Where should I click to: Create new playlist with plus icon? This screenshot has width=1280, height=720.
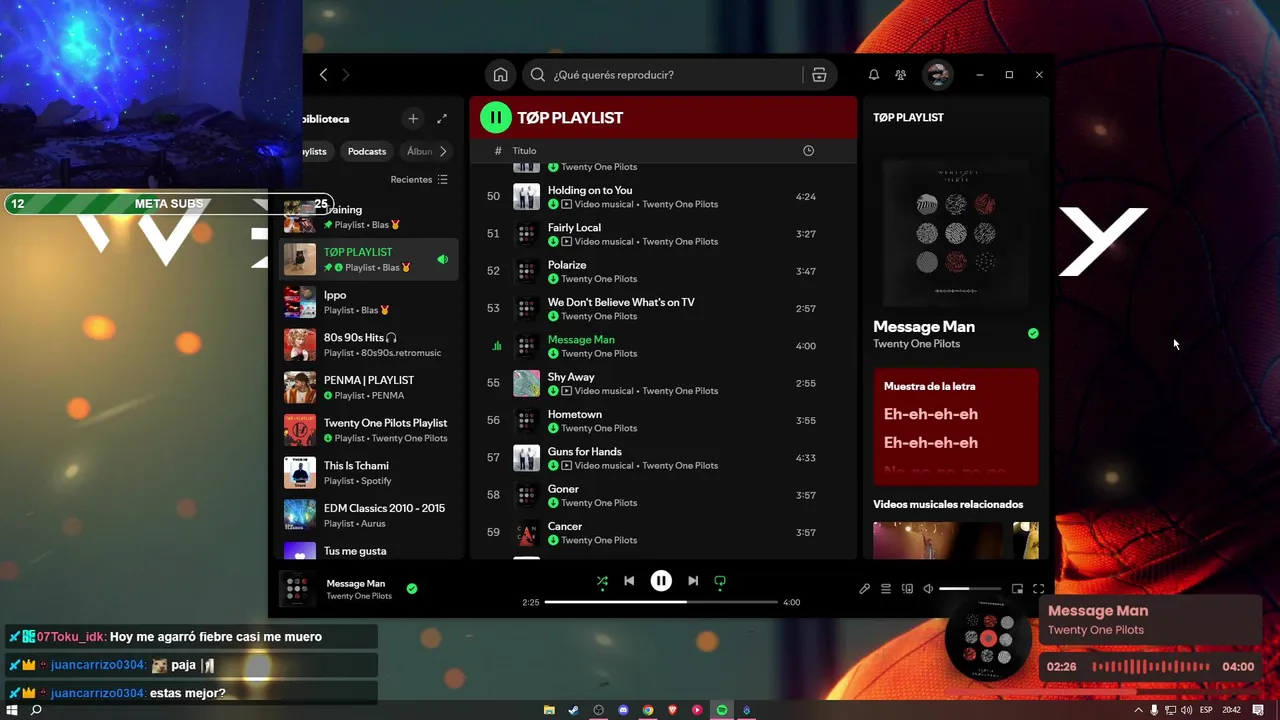(x=413, y=119)
